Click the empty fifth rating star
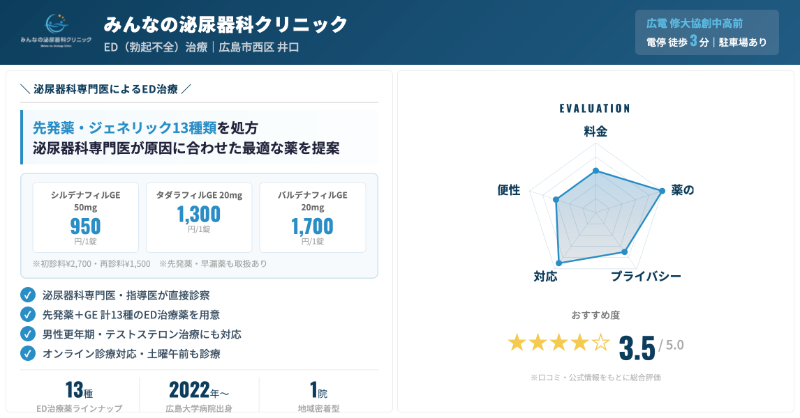Viewport: 800px width, 418px height. 600,343
